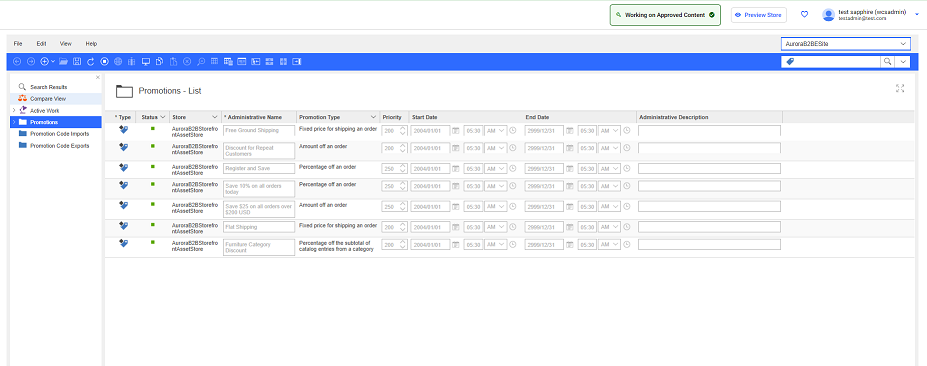Open the Edit menu
The width and height of the screenshot is (927, 366).
[x=41, y=44]
